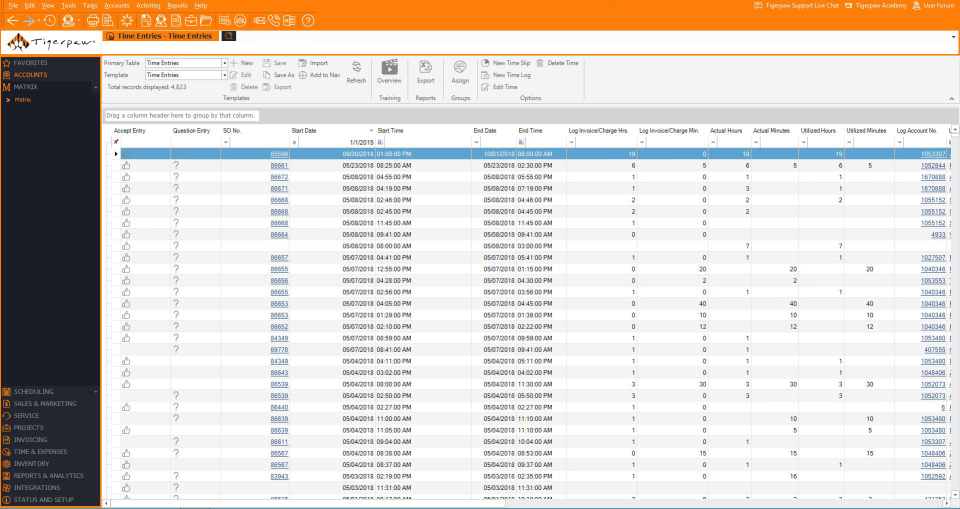Open the Template dropdown

pyautogui.click(x=225, y=75)
